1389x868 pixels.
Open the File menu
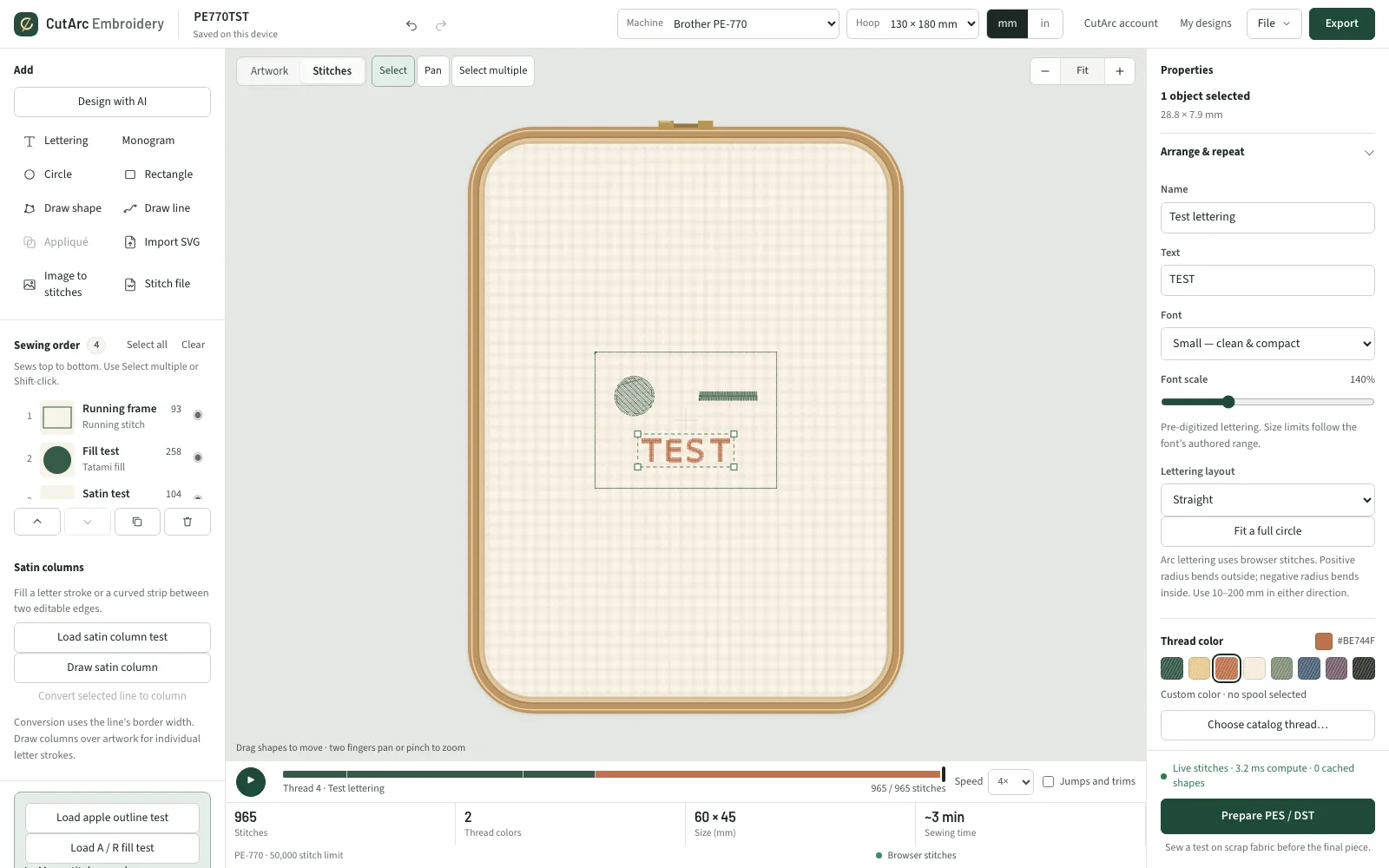pos(1274,24)
